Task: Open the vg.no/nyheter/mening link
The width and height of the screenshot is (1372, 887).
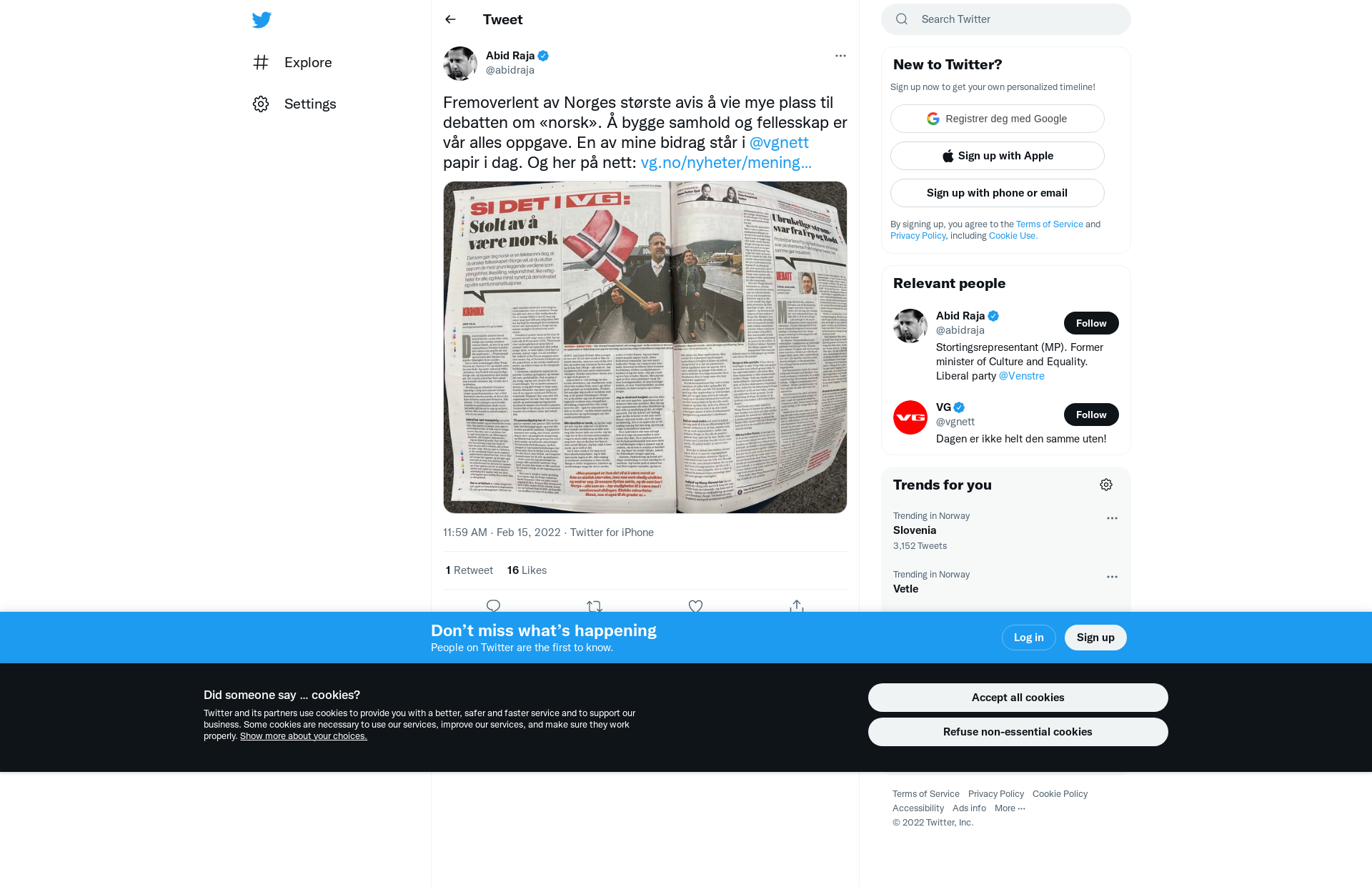Action: click(x=726, y=162)
